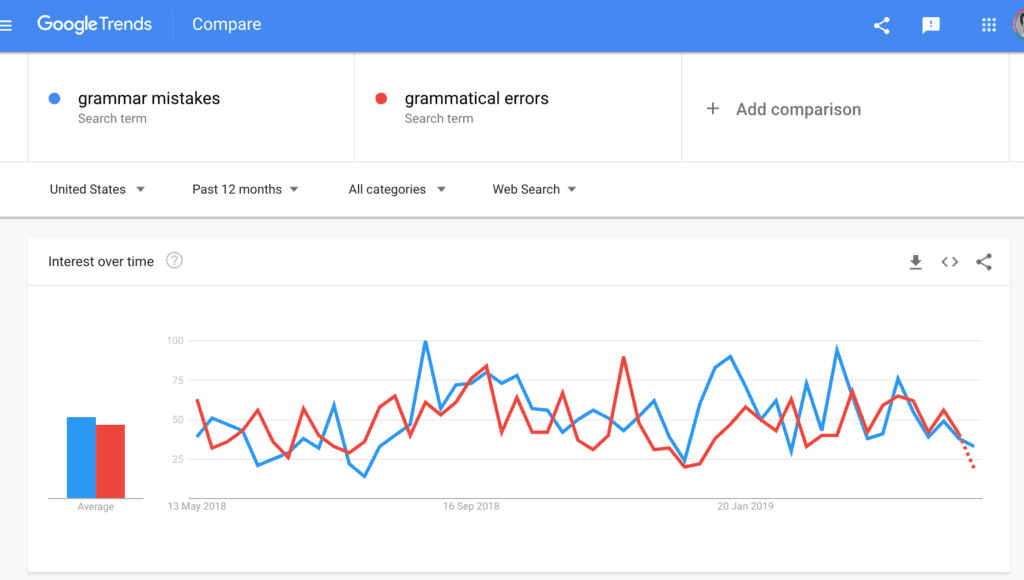Screen dimensions: 1024x580
Task: Open the All categories dropdown
Action: coord(396,189)
